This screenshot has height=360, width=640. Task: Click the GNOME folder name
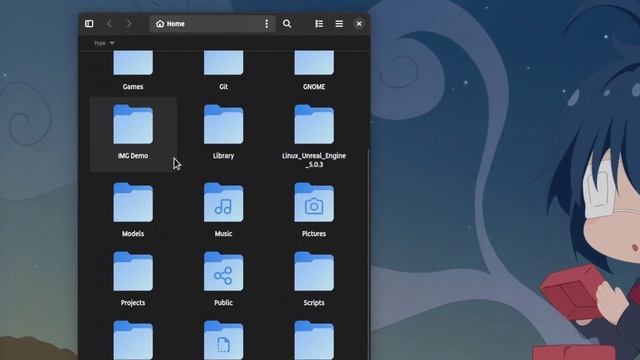click(314, 87)
